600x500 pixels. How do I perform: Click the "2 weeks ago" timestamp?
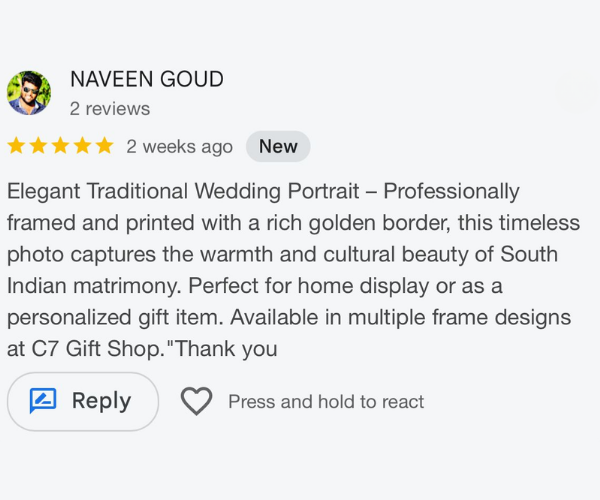coord(179,146)
